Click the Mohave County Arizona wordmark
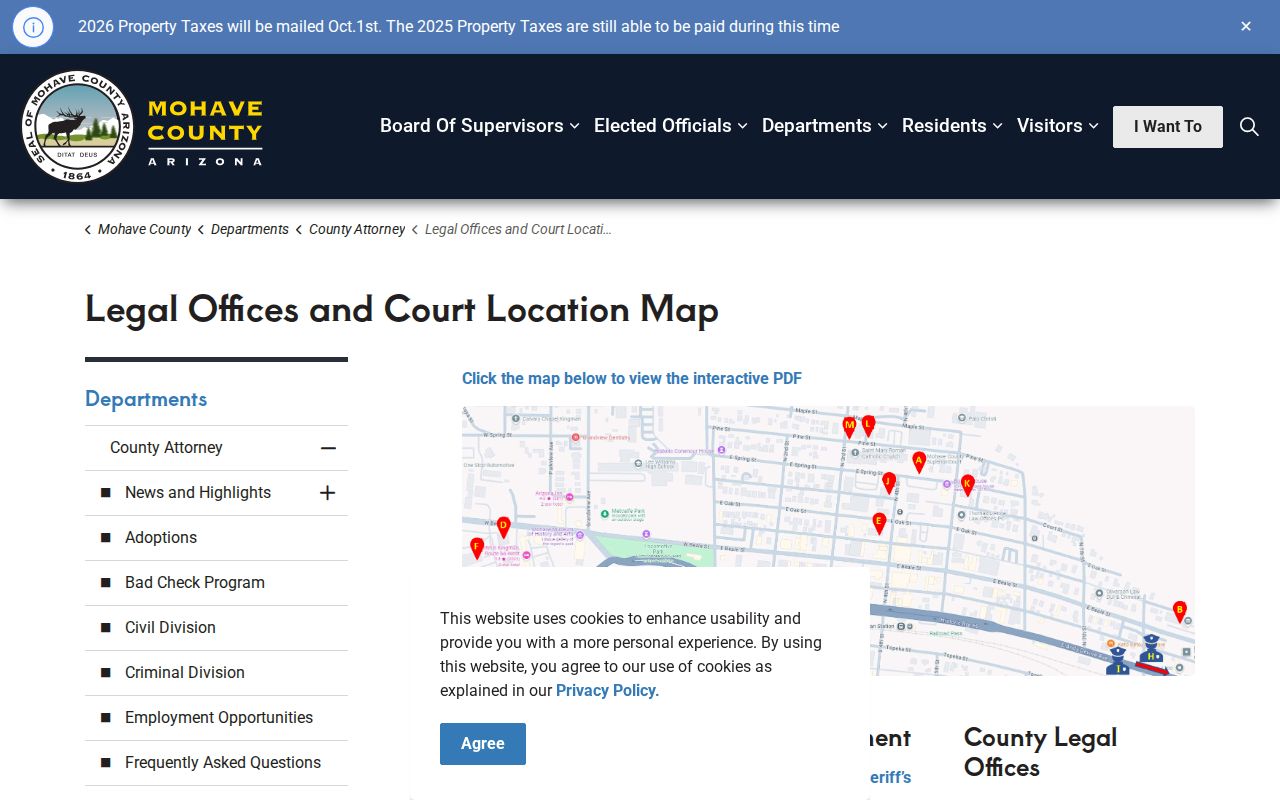This screenshot has width=1280, height=800. [x=205, y=132]
